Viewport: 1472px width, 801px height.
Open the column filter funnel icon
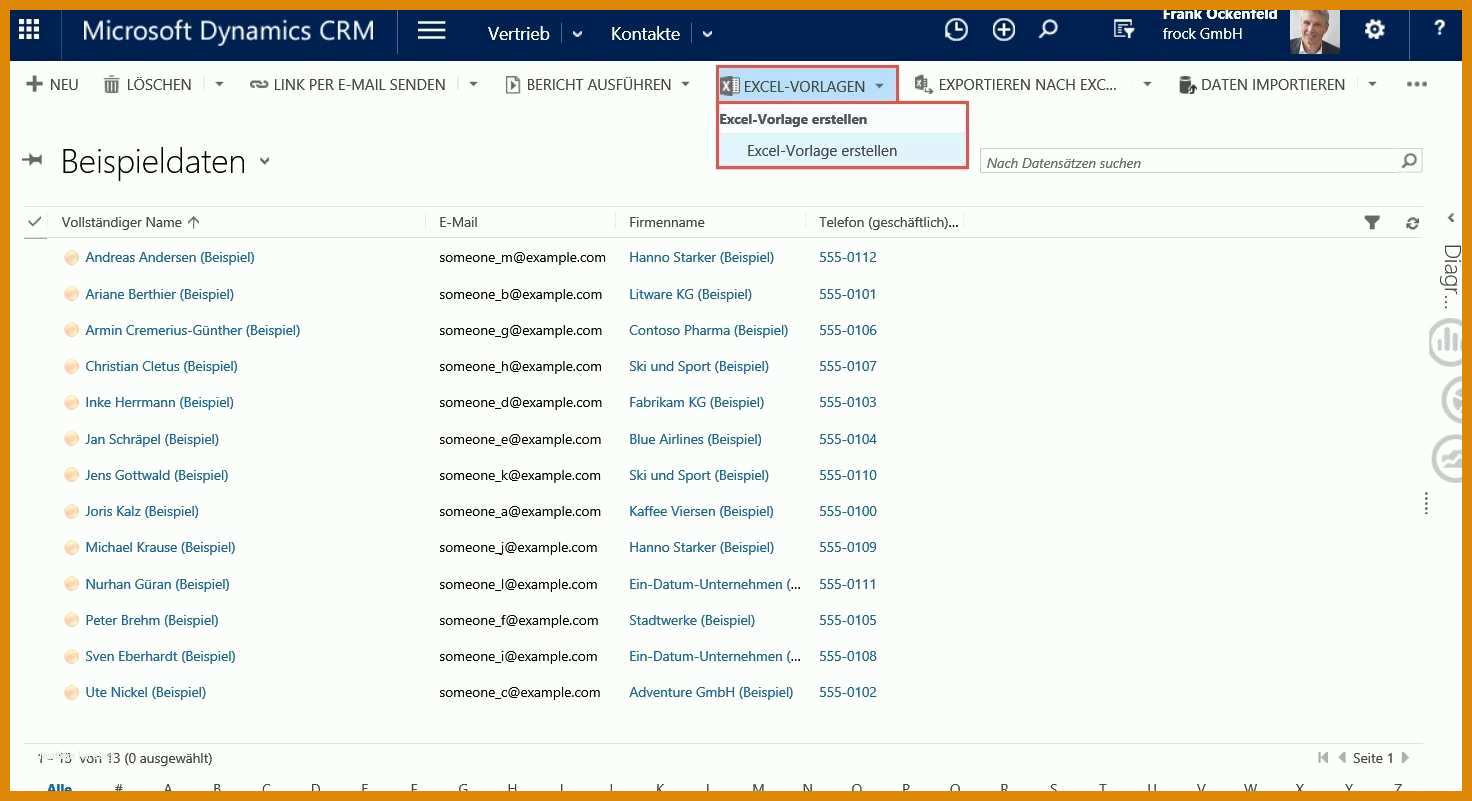pos(1372,223)
